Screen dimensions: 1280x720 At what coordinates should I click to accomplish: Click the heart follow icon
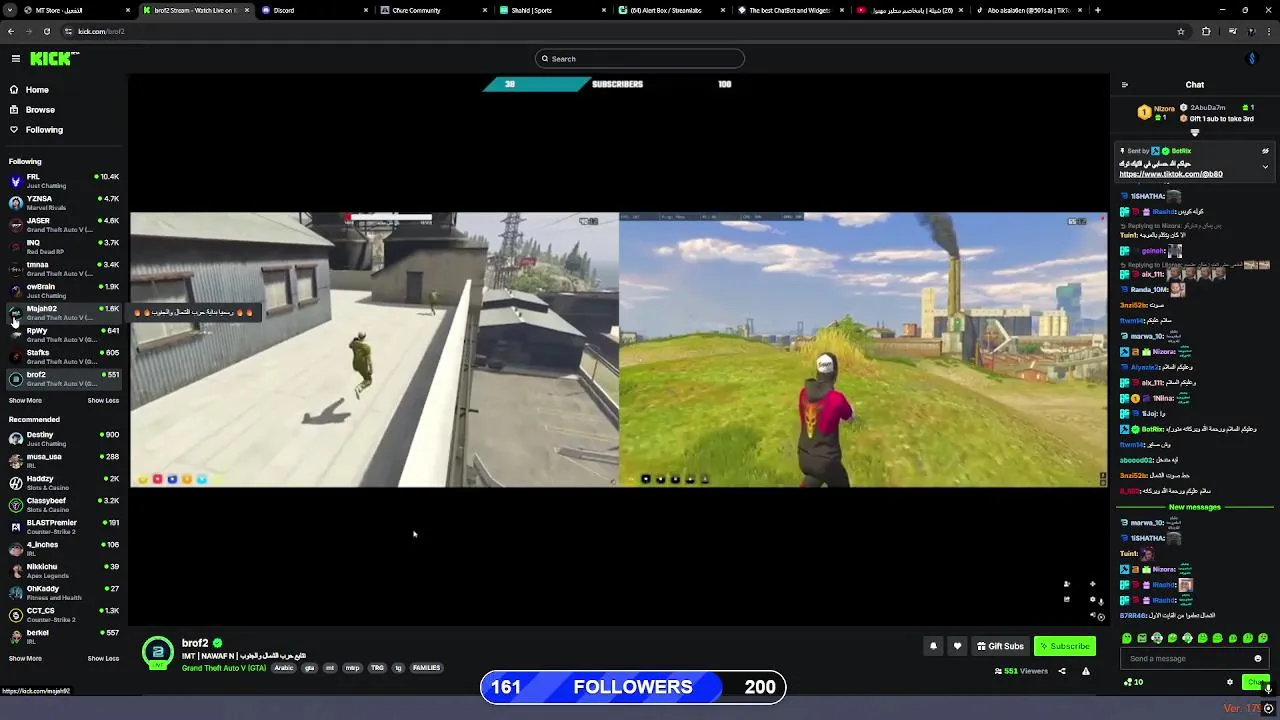tap(957, 646)
